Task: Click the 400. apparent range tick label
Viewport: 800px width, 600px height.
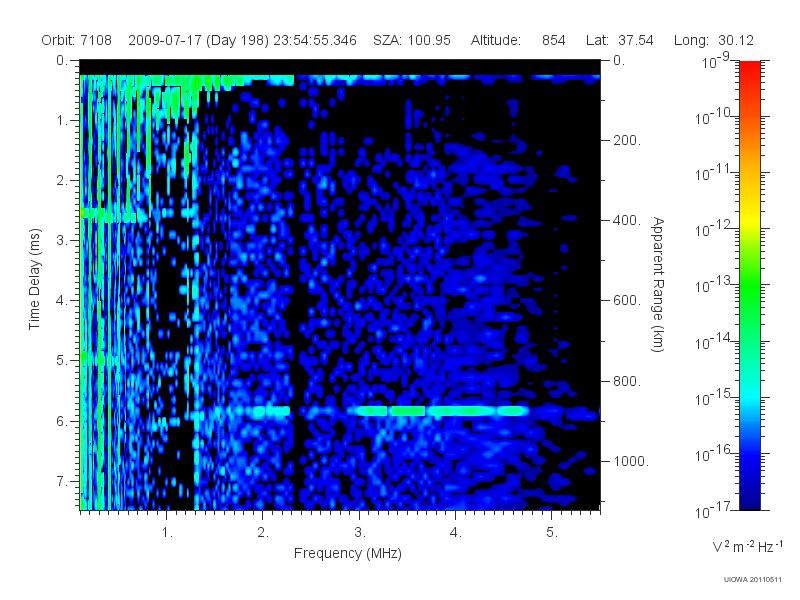Action: [x=627, y=220]
